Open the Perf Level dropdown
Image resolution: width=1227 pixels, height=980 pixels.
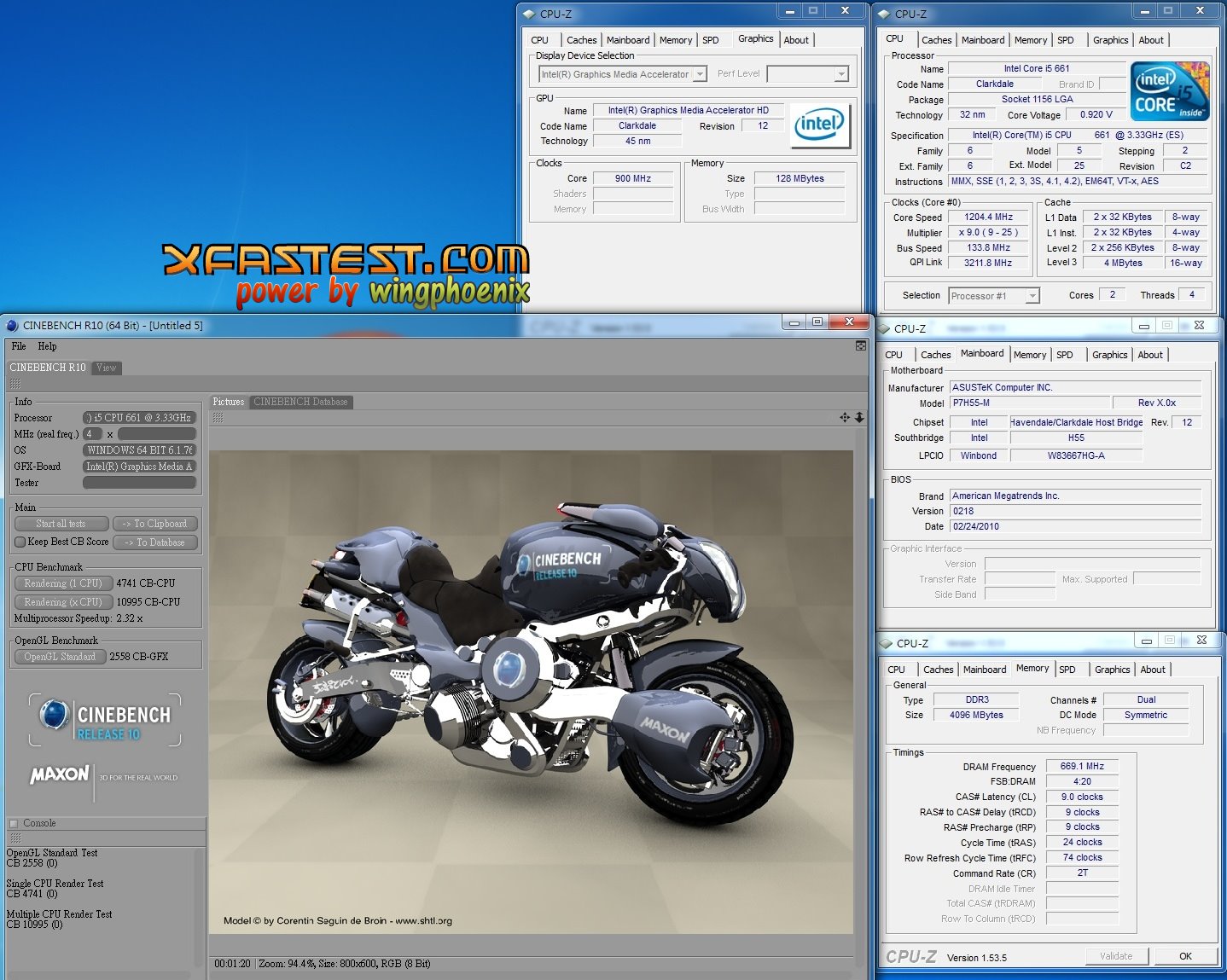coord(841,74)
